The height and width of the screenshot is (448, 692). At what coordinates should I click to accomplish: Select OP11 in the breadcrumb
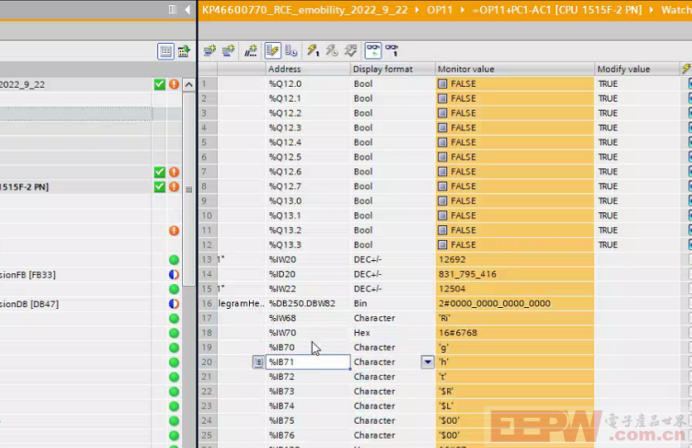[440, 10]
